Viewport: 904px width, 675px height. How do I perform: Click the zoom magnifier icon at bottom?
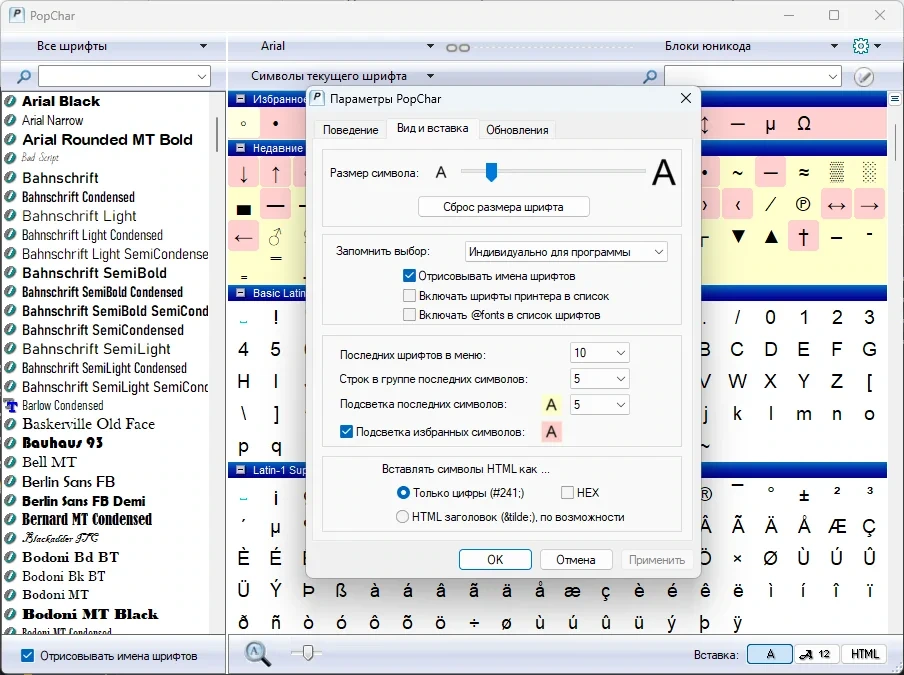click(257, 654)
